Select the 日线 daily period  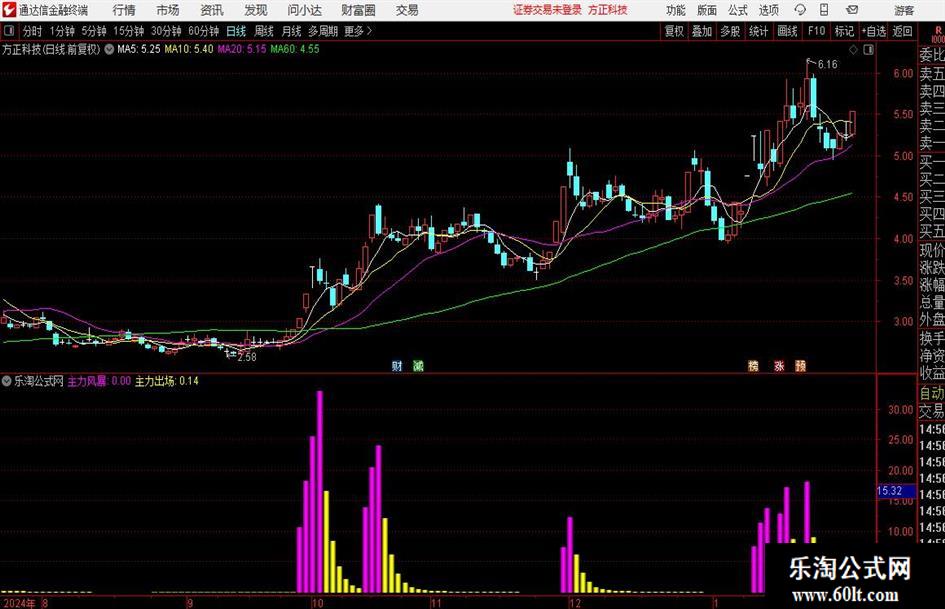236,31
